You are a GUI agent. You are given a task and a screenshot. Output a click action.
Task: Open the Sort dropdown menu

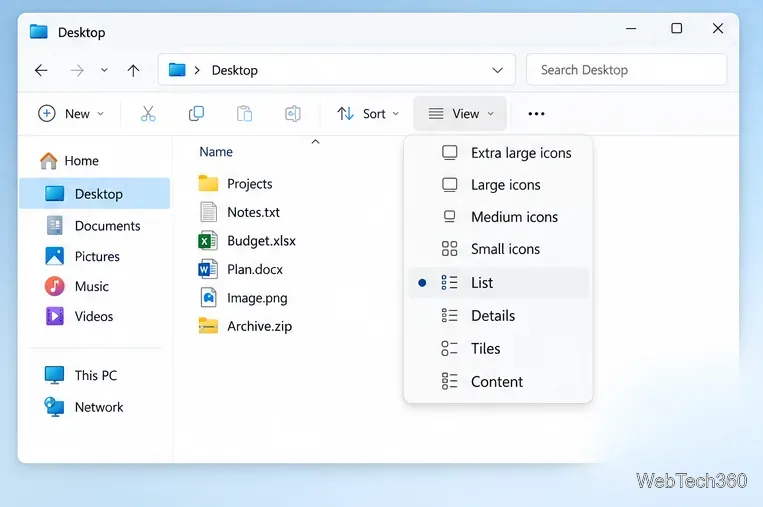[x=368, y=114]
